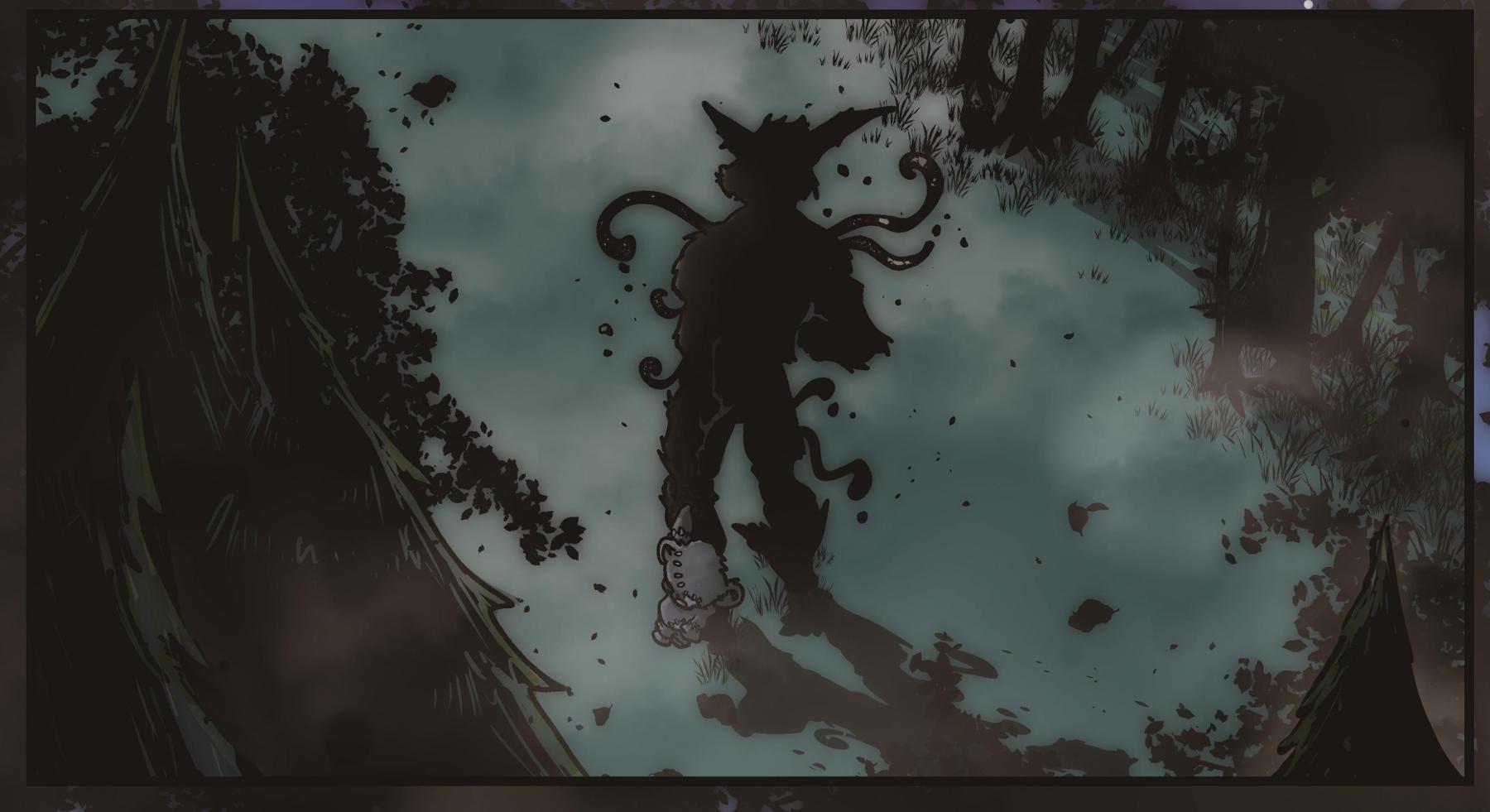Screen dimensions: 1490x812
Task: Select the creature's short left horn
Action: pyautogui.click(x=715, y=118)
